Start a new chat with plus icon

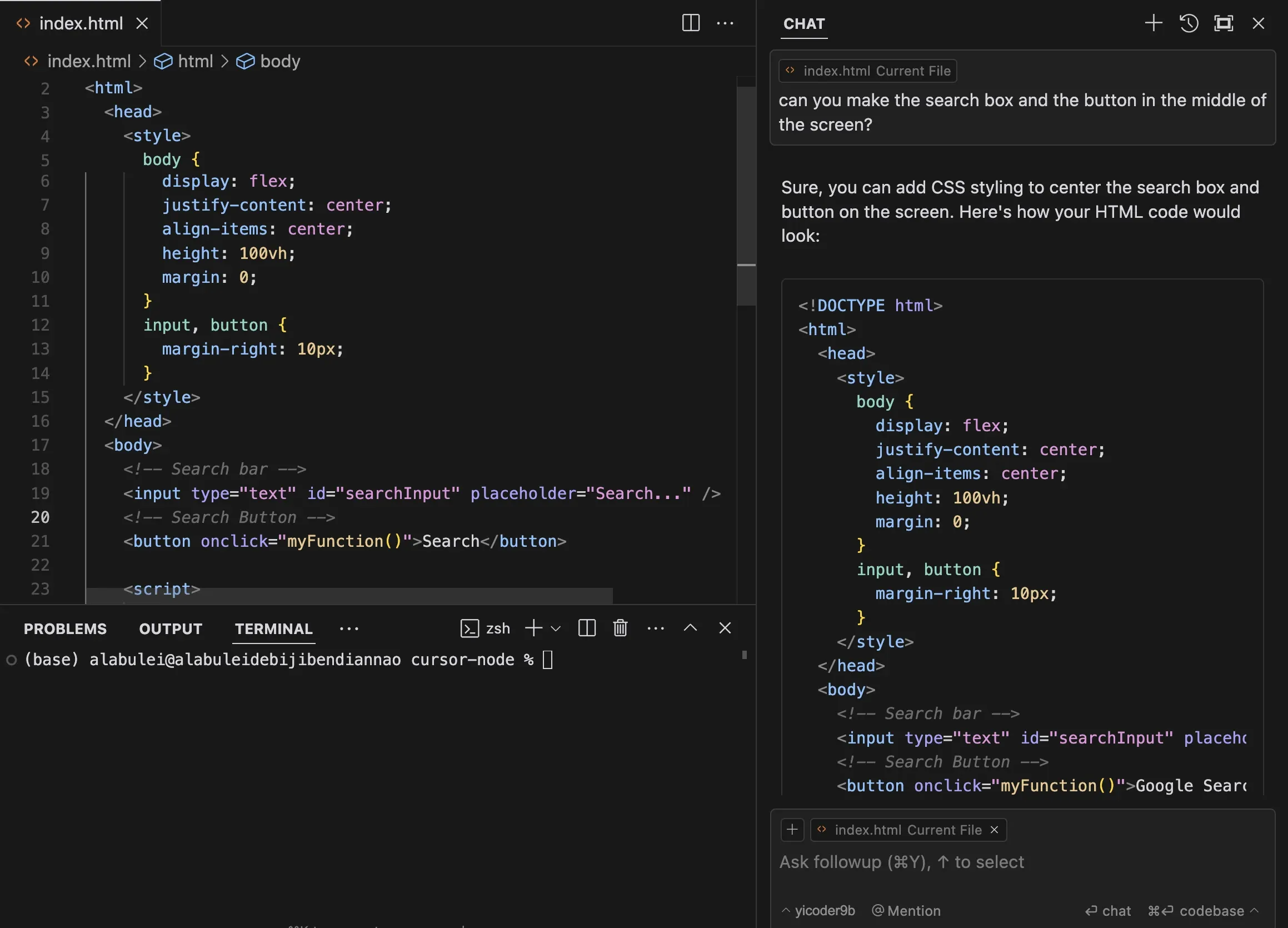pyautogui.click(x=1154, y=23)
